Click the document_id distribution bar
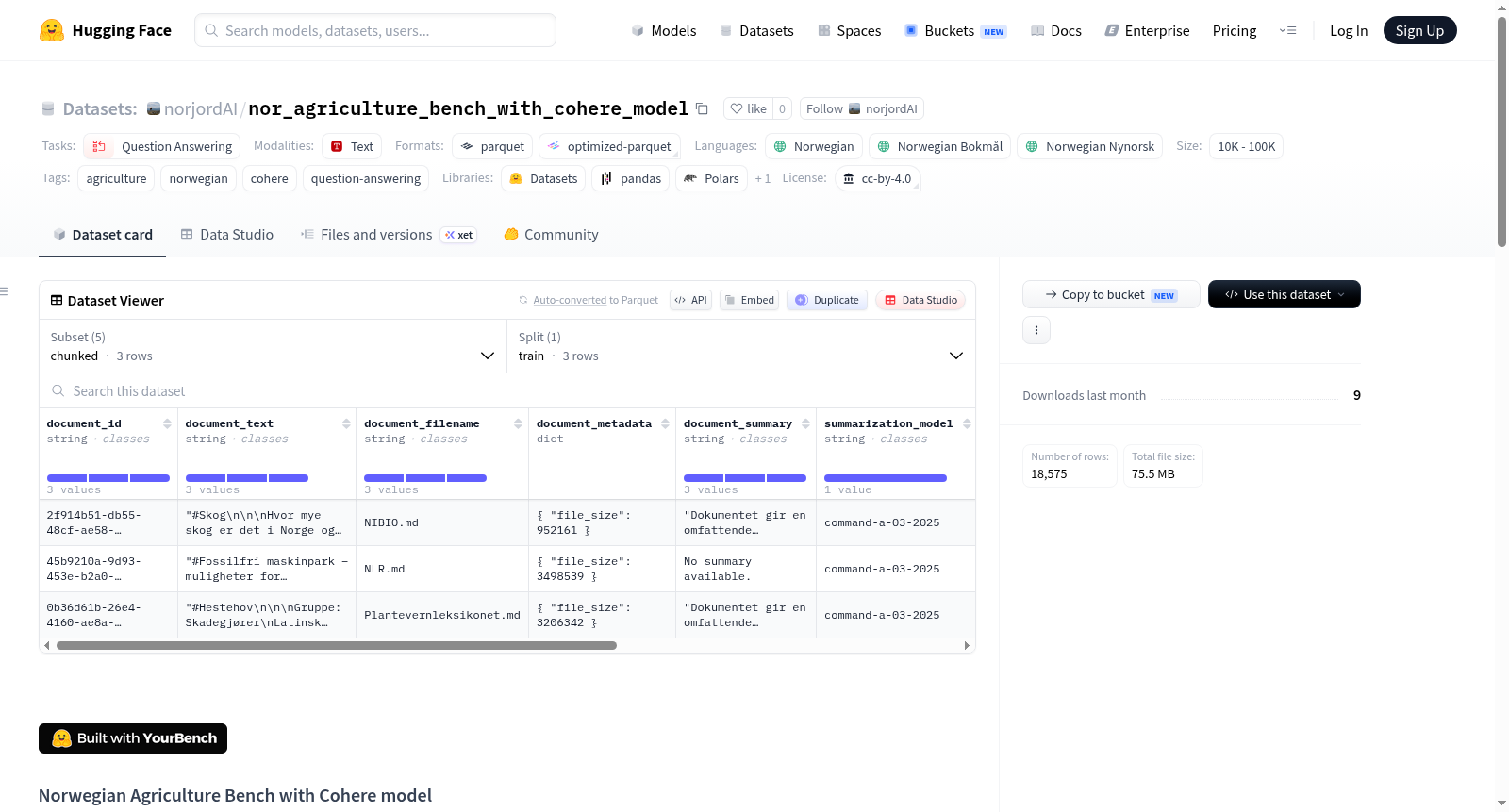 point(108,478)
